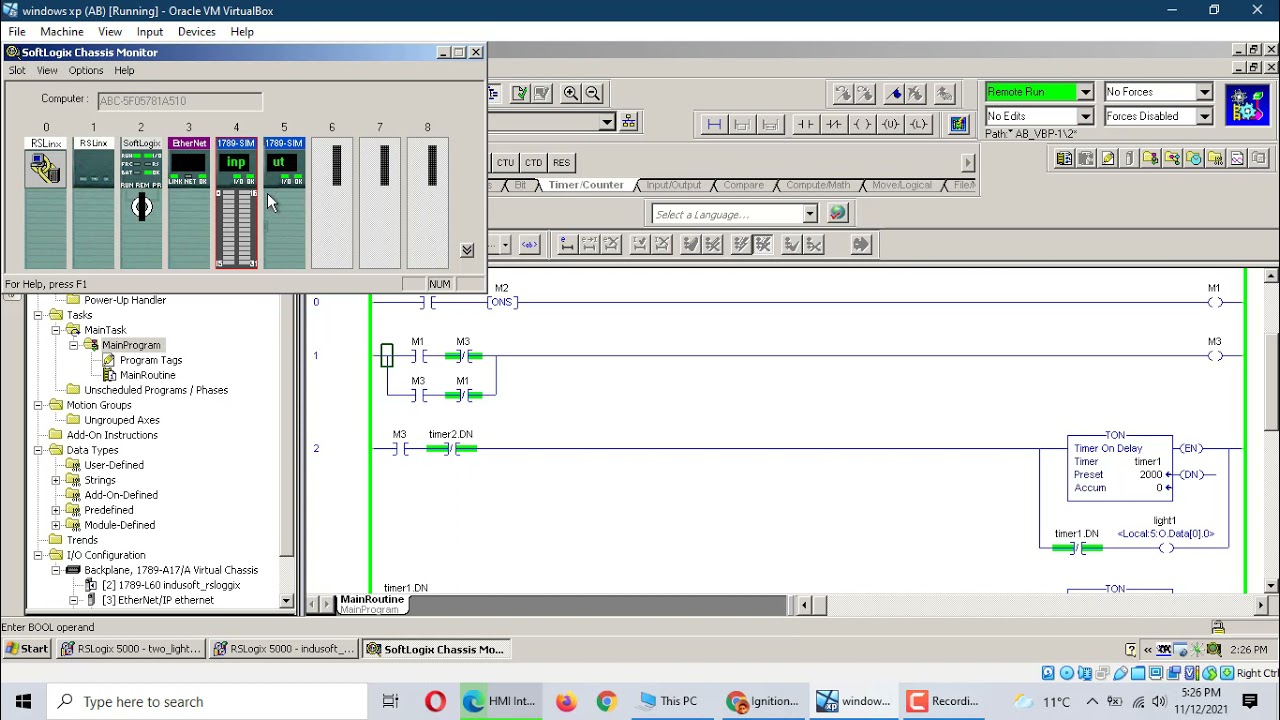Image resolution: width=1280 pixels, height=720 pixels.
Task: Insert a CTD count down instruction
Action: tap(533, 163)
